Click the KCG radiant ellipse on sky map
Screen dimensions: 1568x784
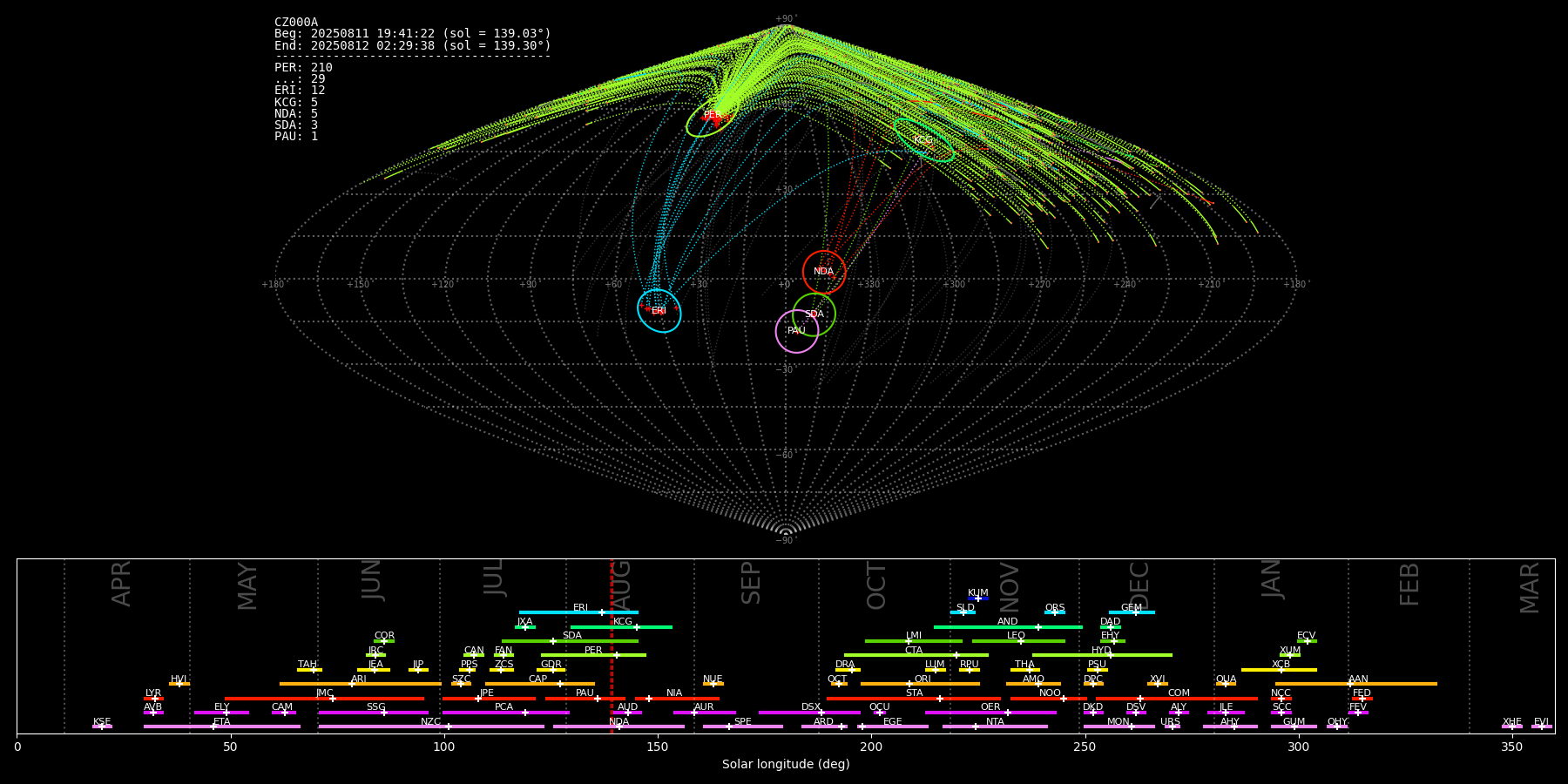923,140
